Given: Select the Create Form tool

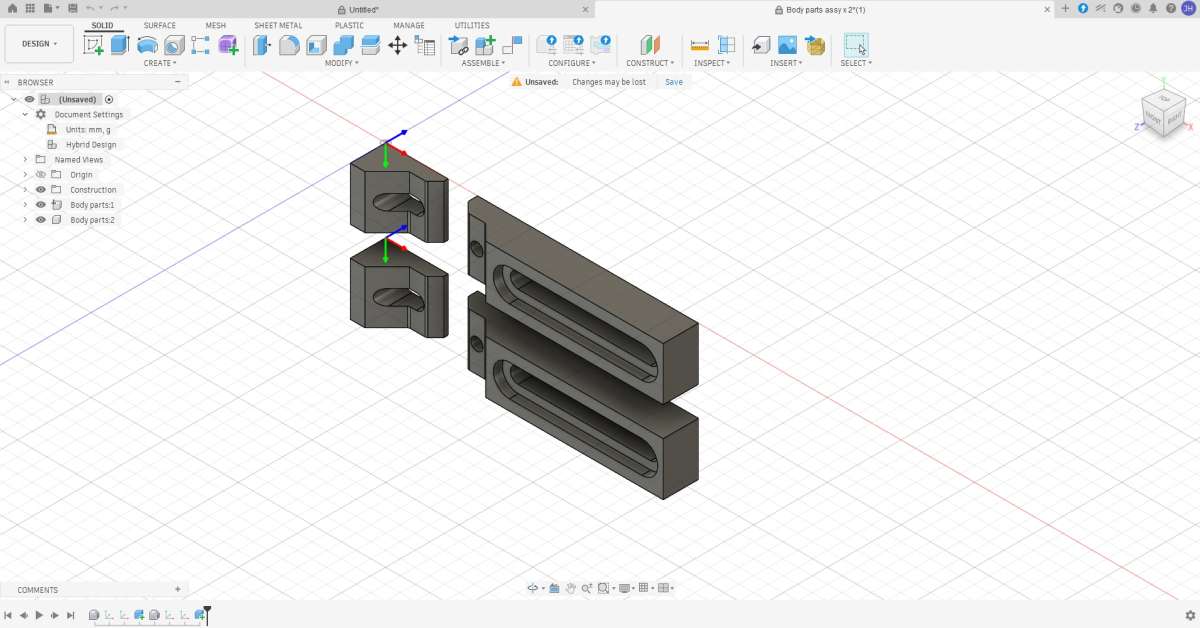Looking at the screenshot, I should click(x=228, y=45).
